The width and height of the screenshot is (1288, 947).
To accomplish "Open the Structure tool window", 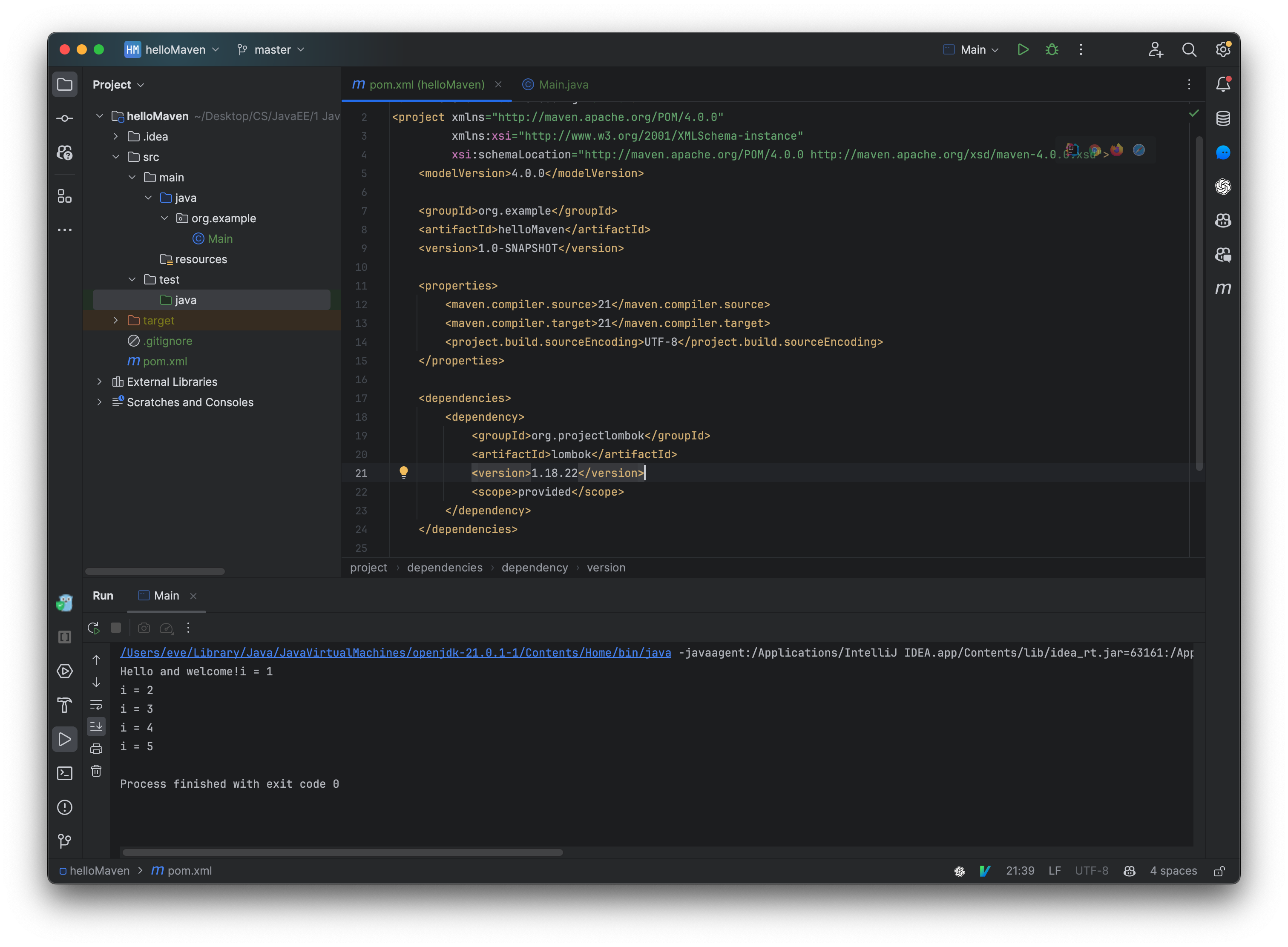I will click(x=64, y=197).
